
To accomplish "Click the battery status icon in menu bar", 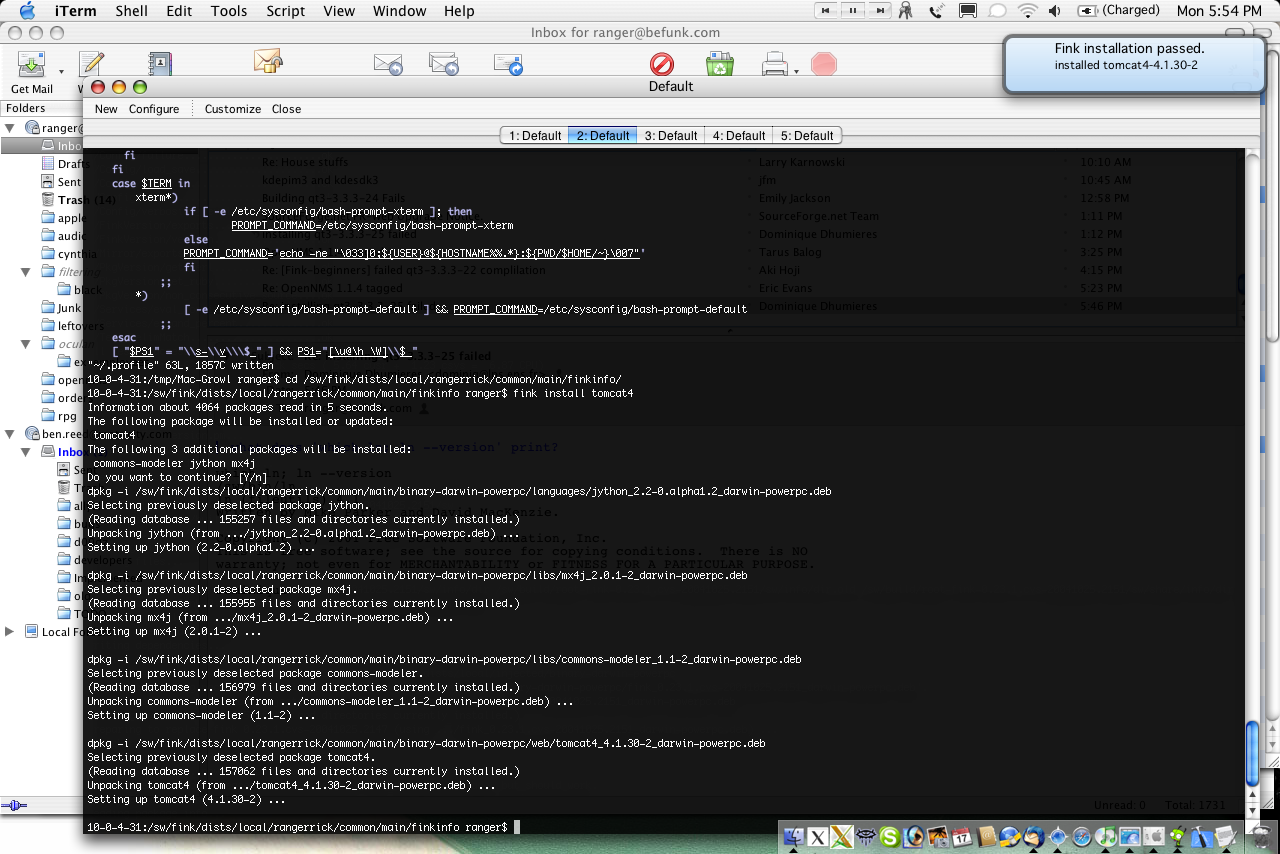I will [1087, 11].
